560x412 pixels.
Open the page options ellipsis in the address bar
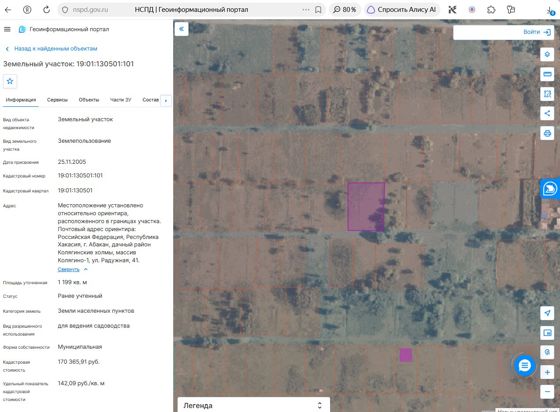tap(306, 10)
